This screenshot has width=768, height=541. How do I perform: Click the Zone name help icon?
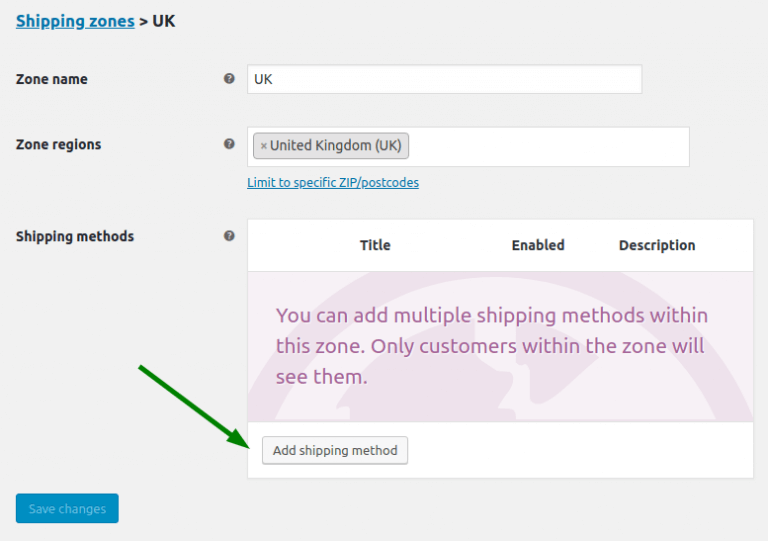(x=229, y=79)
